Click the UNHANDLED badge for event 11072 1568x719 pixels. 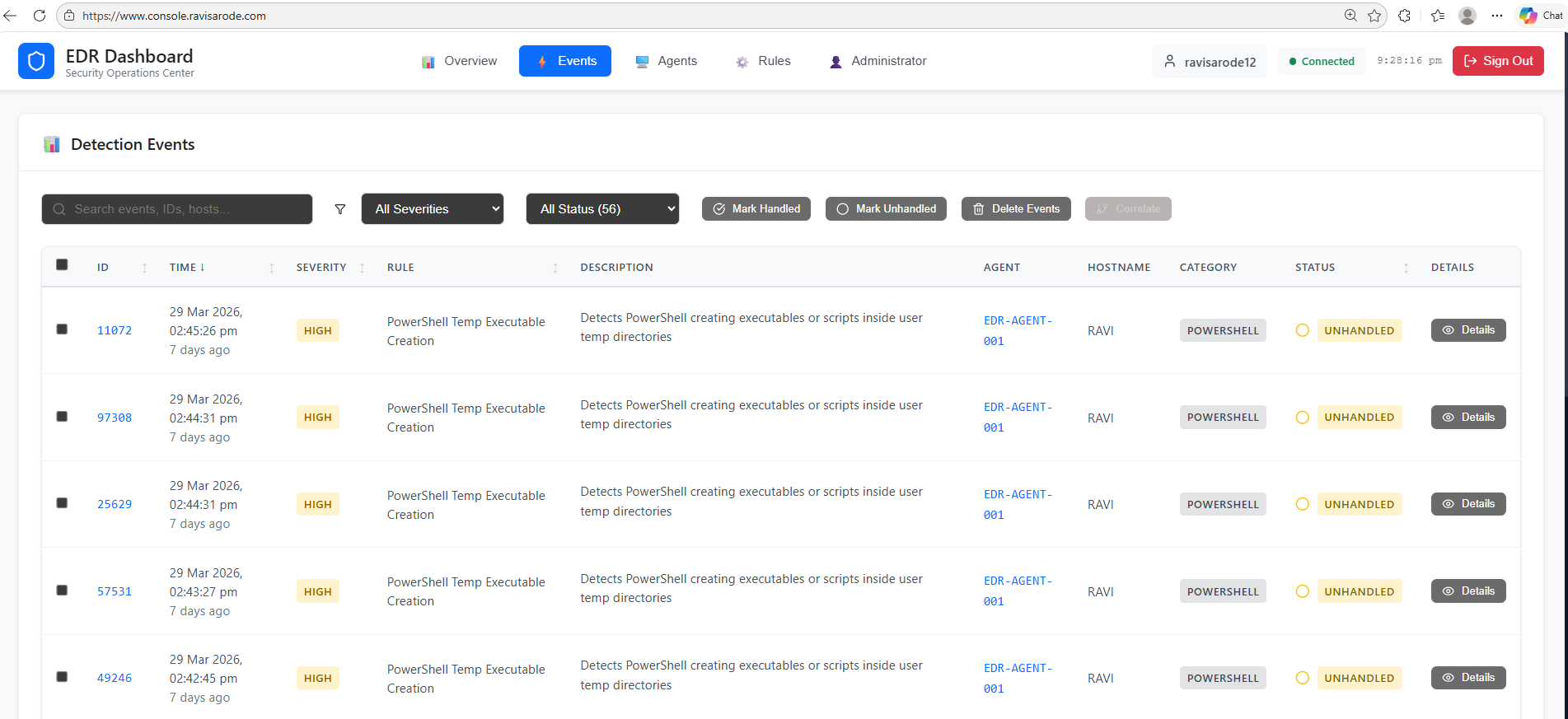1360,330
